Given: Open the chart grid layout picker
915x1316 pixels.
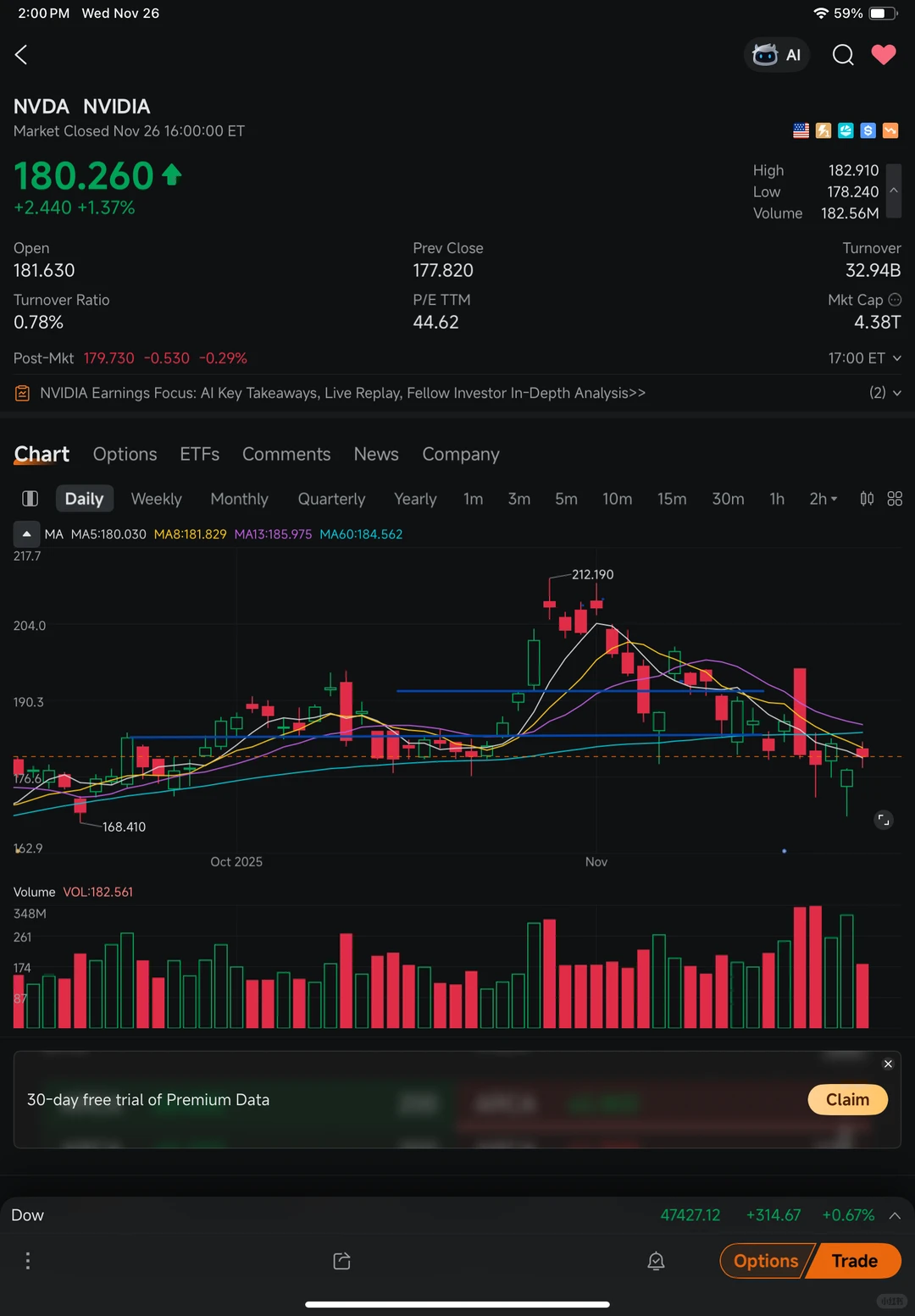Looking at the screenshot, I should tap(895, 499).
